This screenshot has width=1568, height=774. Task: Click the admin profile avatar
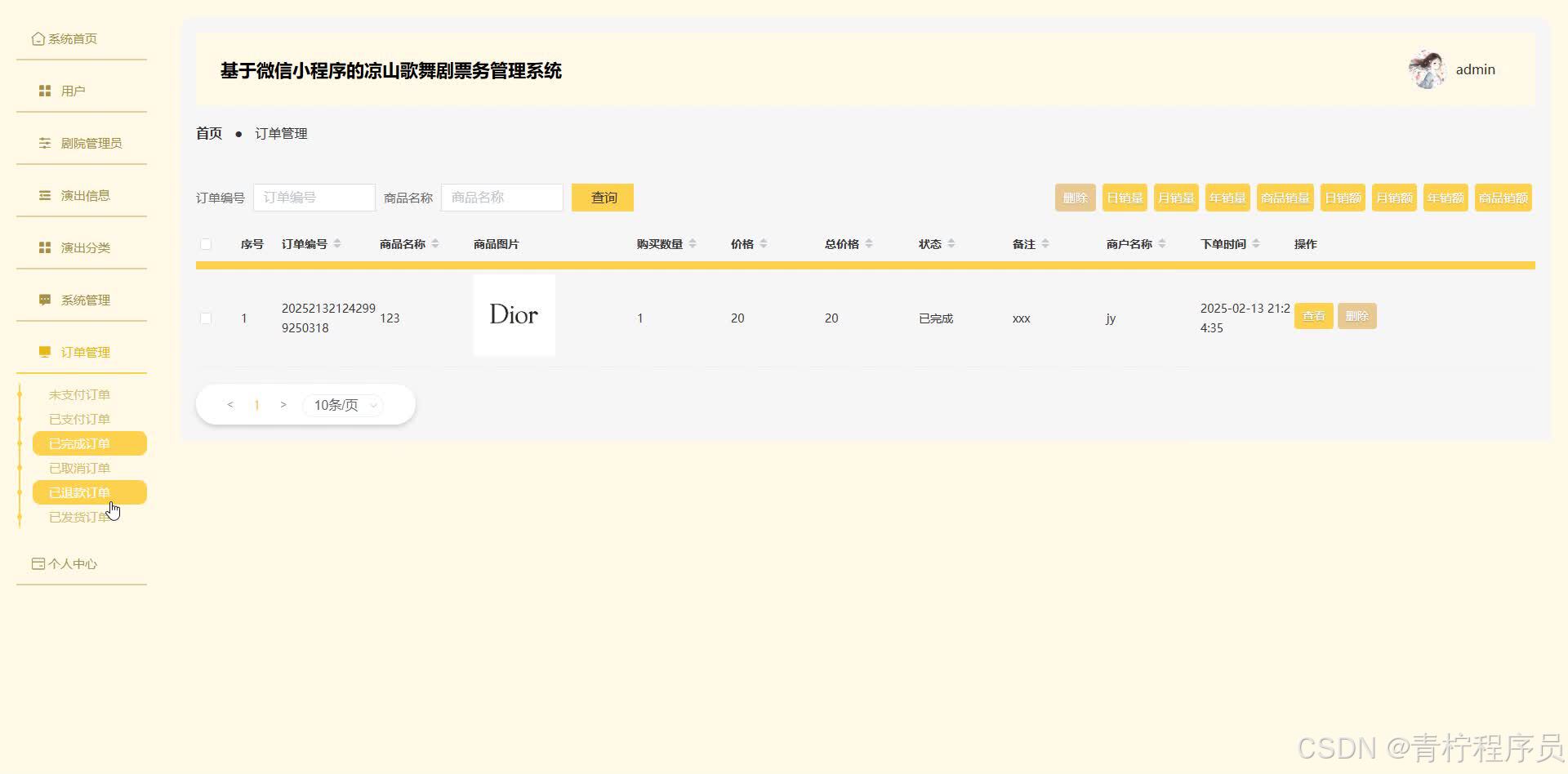[x=1426, y=69]
